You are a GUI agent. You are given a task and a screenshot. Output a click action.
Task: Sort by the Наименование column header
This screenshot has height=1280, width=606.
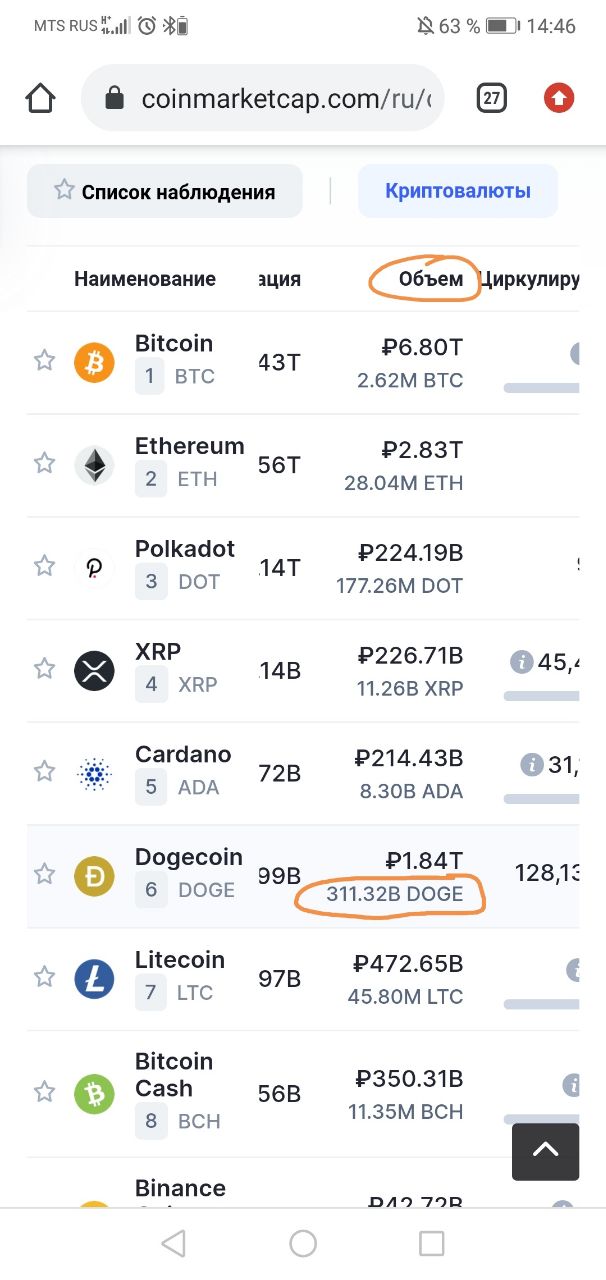tap(145, 279)
